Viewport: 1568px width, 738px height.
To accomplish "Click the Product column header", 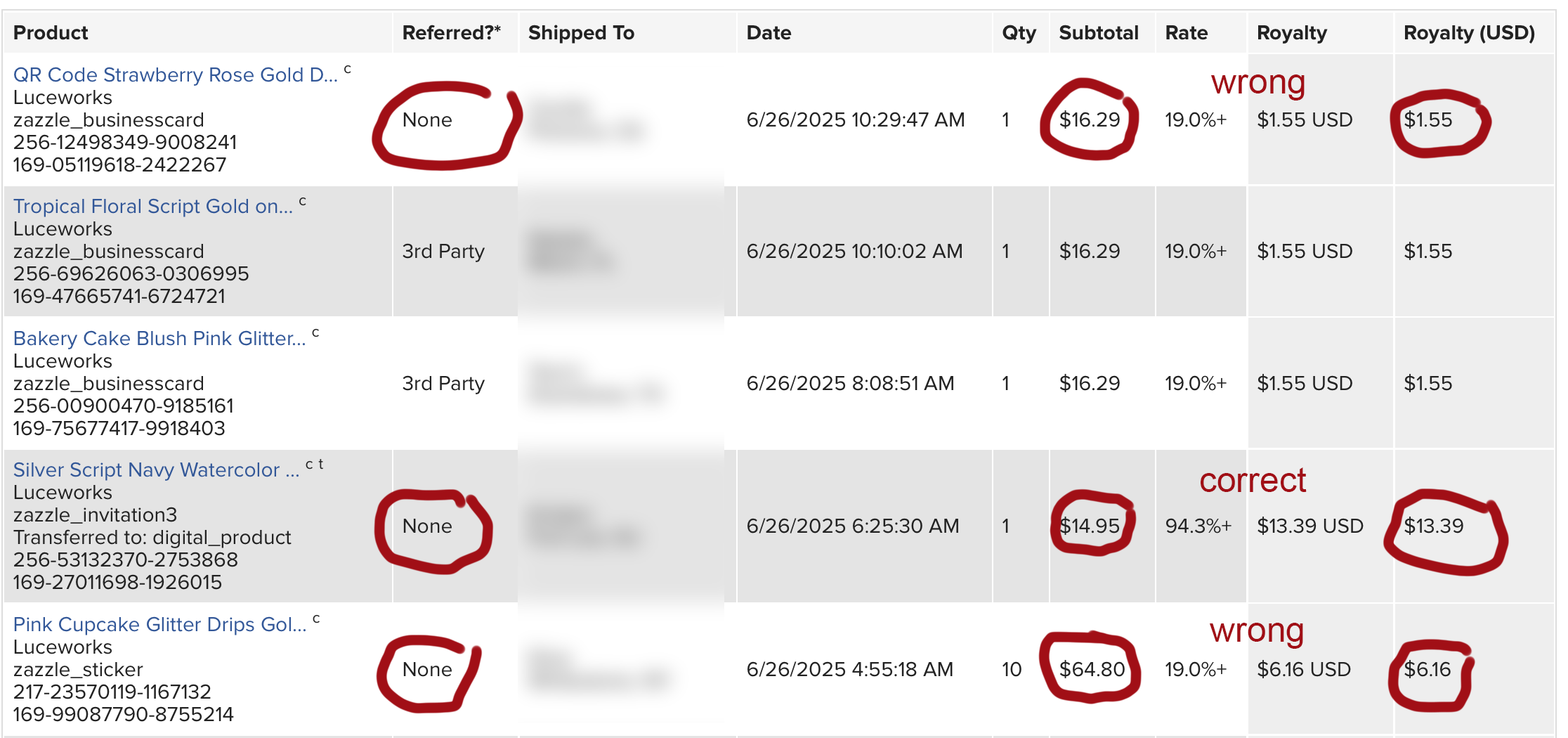I will [51, 32].
